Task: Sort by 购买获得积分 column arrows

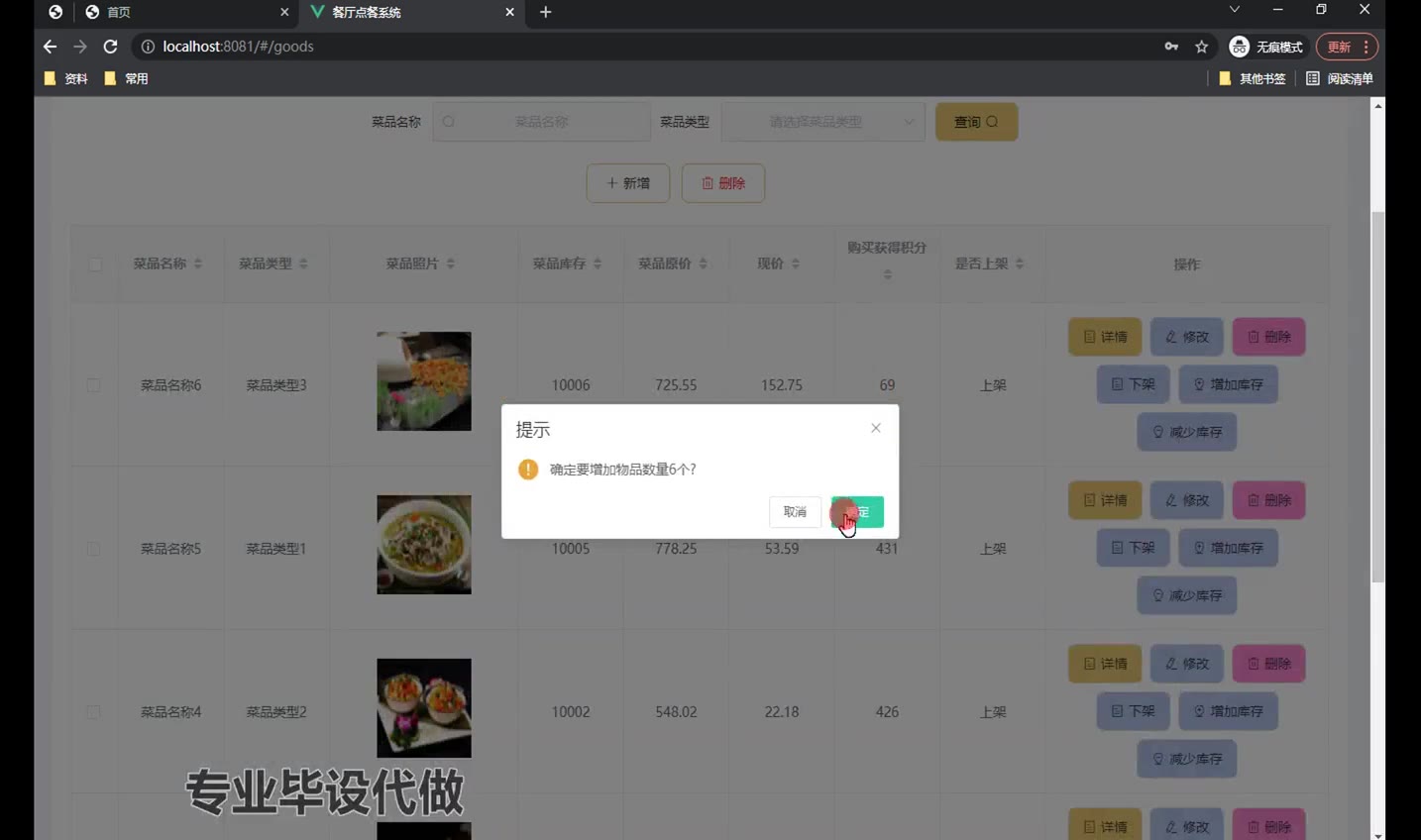Action: (x=888, y=274)
